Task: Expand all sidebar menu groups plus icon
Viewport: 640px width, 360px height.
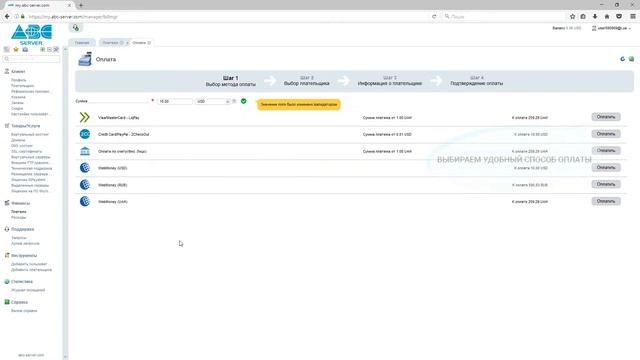Action: click(42, 49)
